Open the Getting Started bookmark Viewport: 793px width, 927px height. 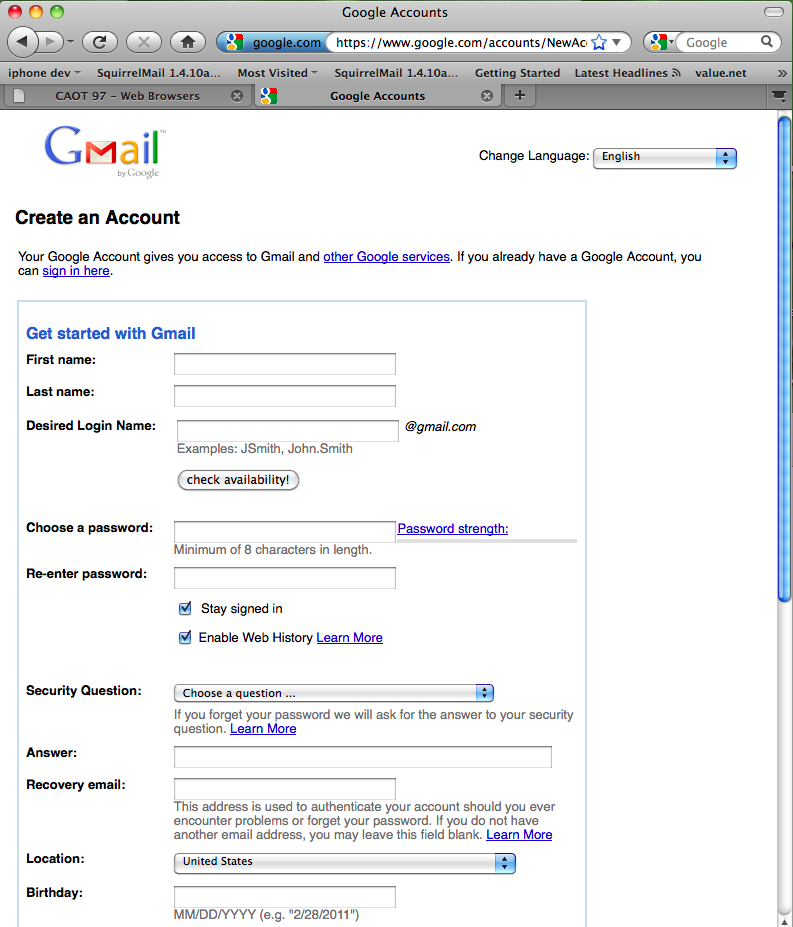[517, 73]
